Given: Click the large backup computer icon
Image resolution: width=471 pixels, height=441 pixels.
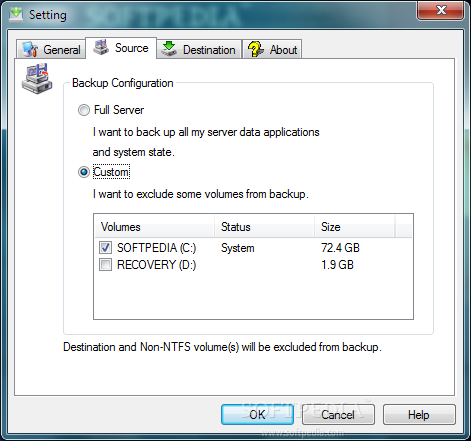Looking at the screenshot, I should pyautogui.click(x=37, y=79).
